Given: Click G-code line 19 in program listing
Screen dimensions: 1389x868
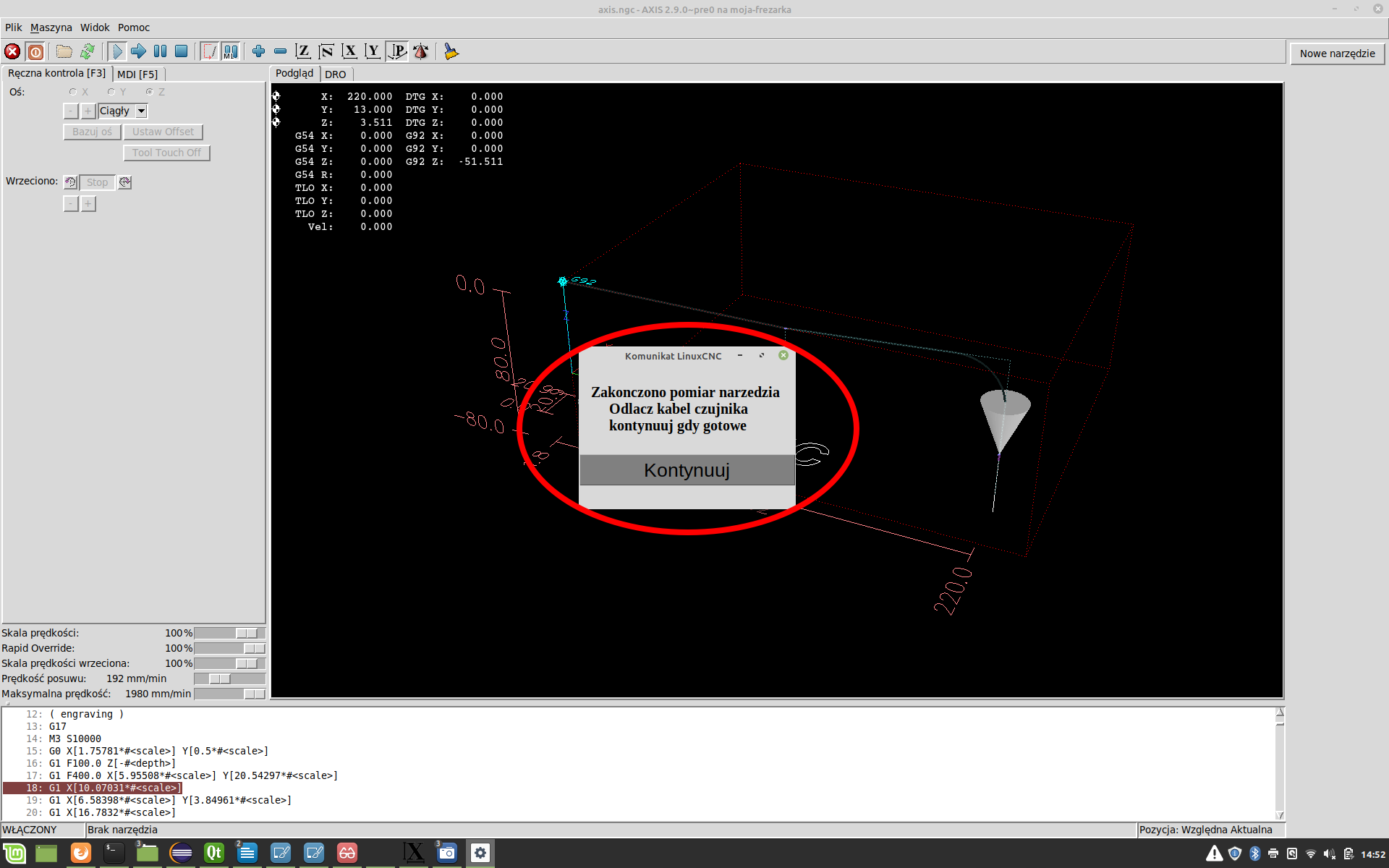Looking at the screenshot, I should click(x=170, y=800).
